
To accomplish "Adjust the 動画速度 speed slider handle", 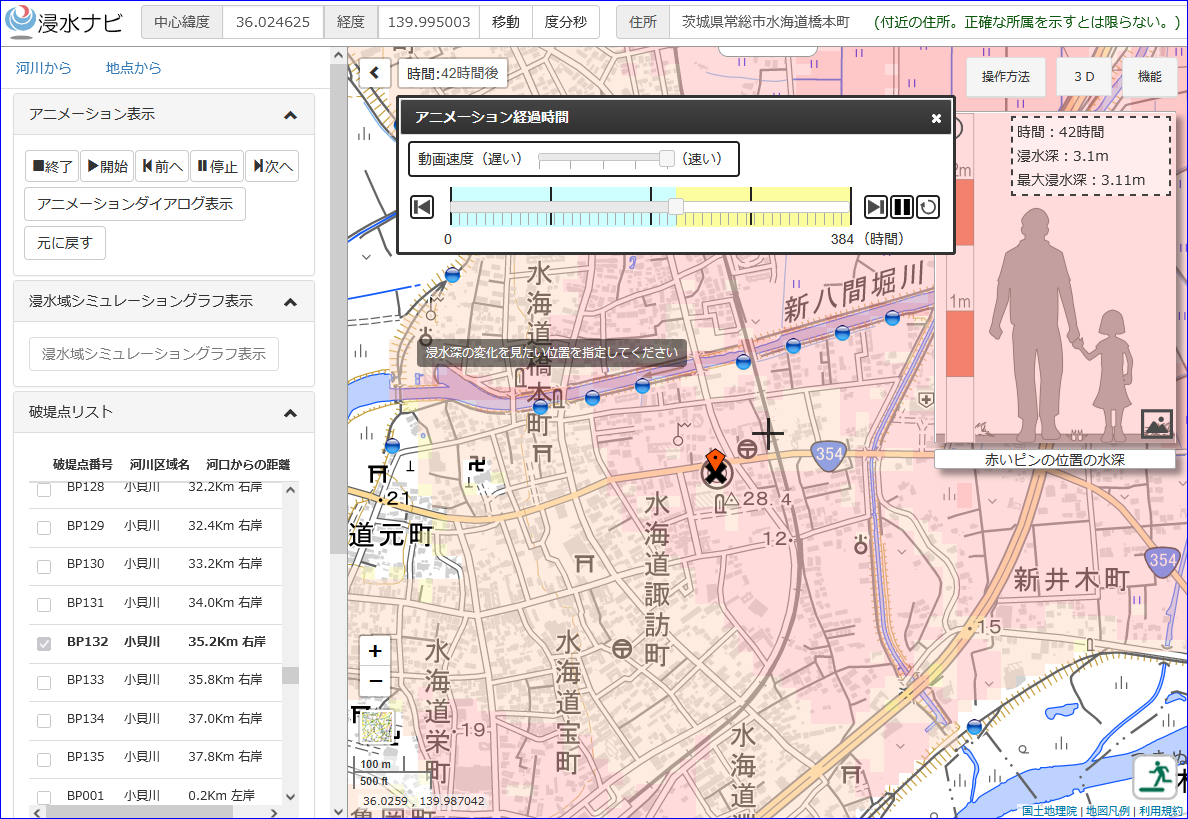I will 667,158.
